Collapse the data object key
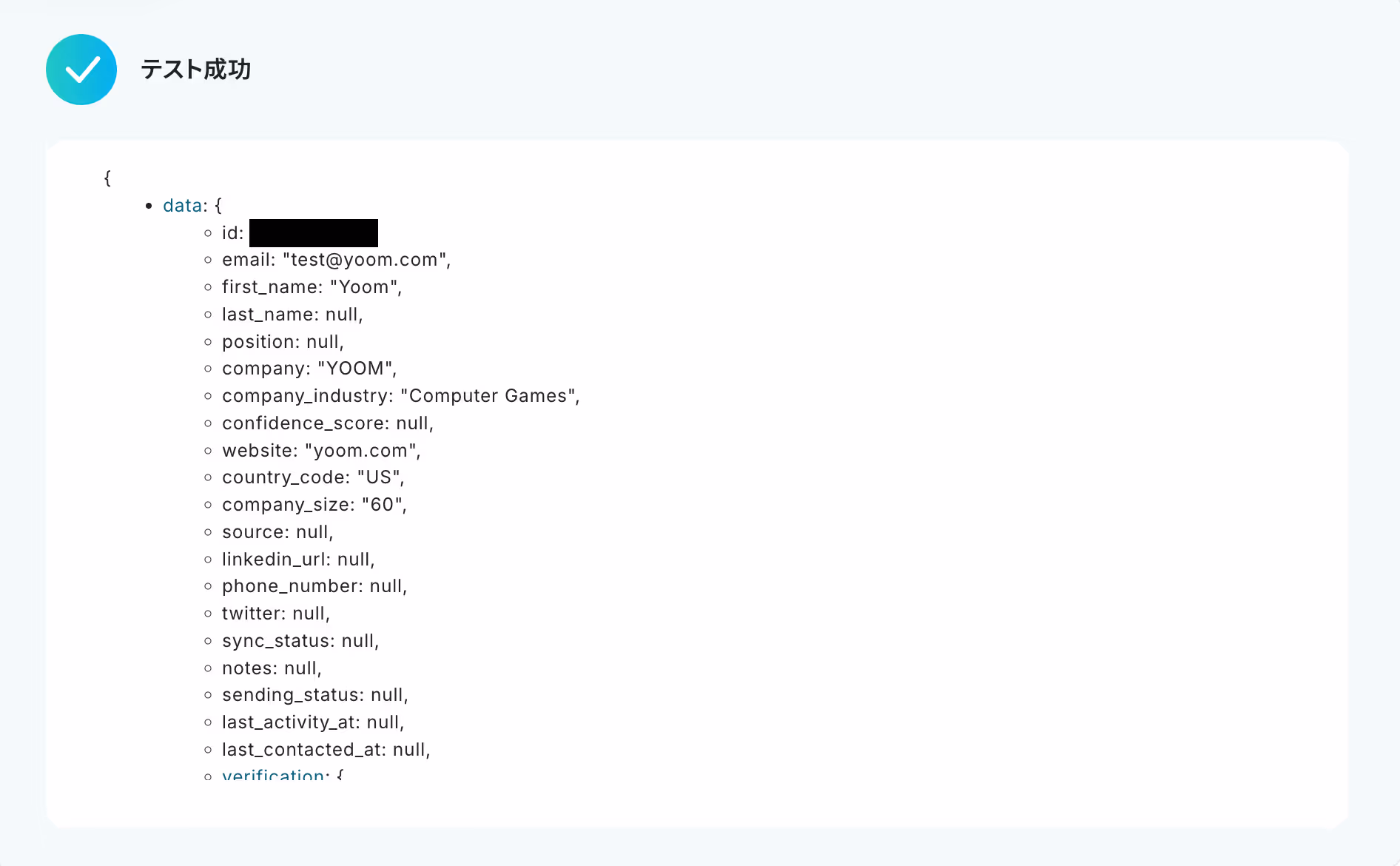 [182, 205]
